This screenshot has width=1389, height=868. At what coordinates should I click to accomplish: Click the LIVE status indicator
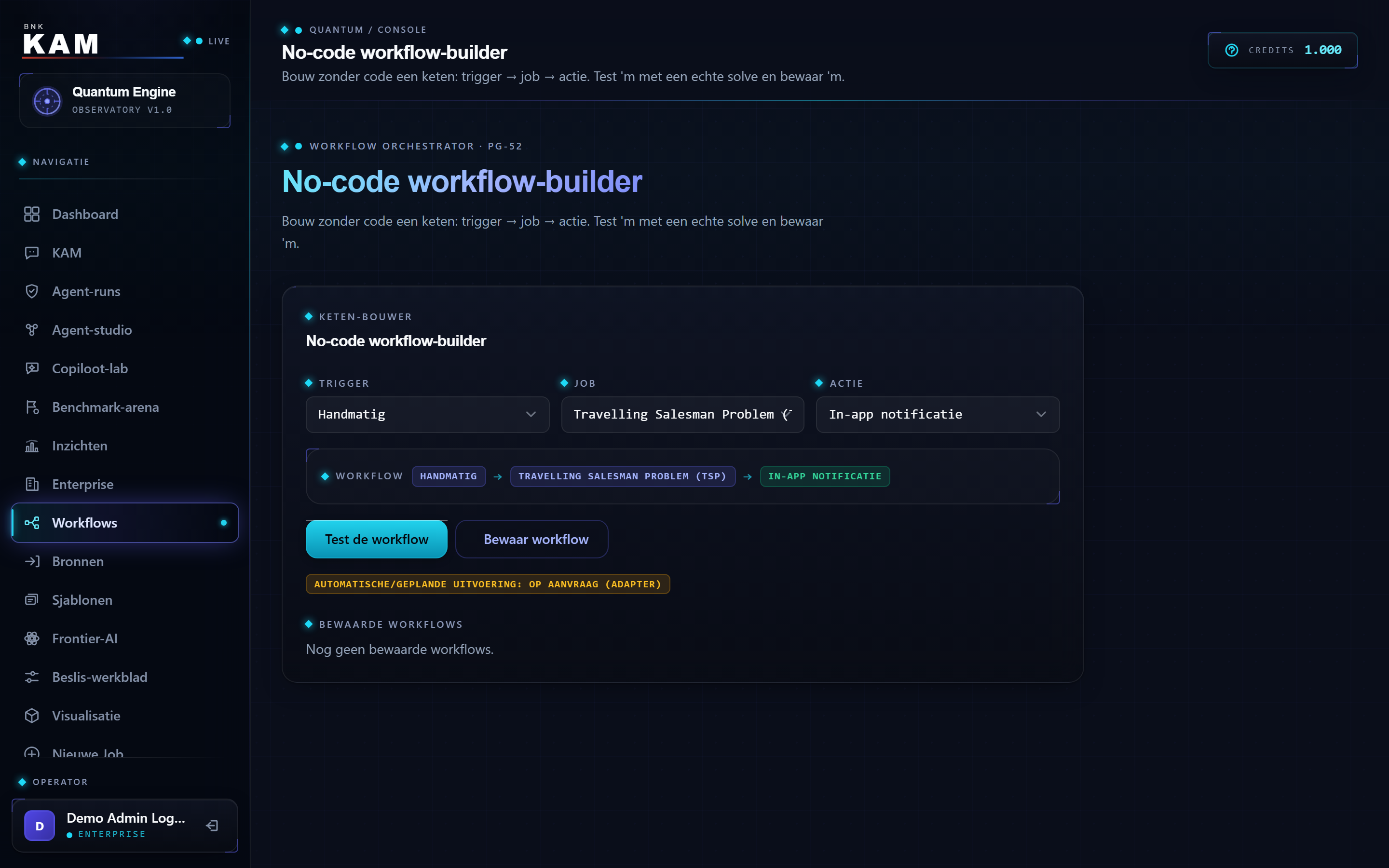point(206,41)
